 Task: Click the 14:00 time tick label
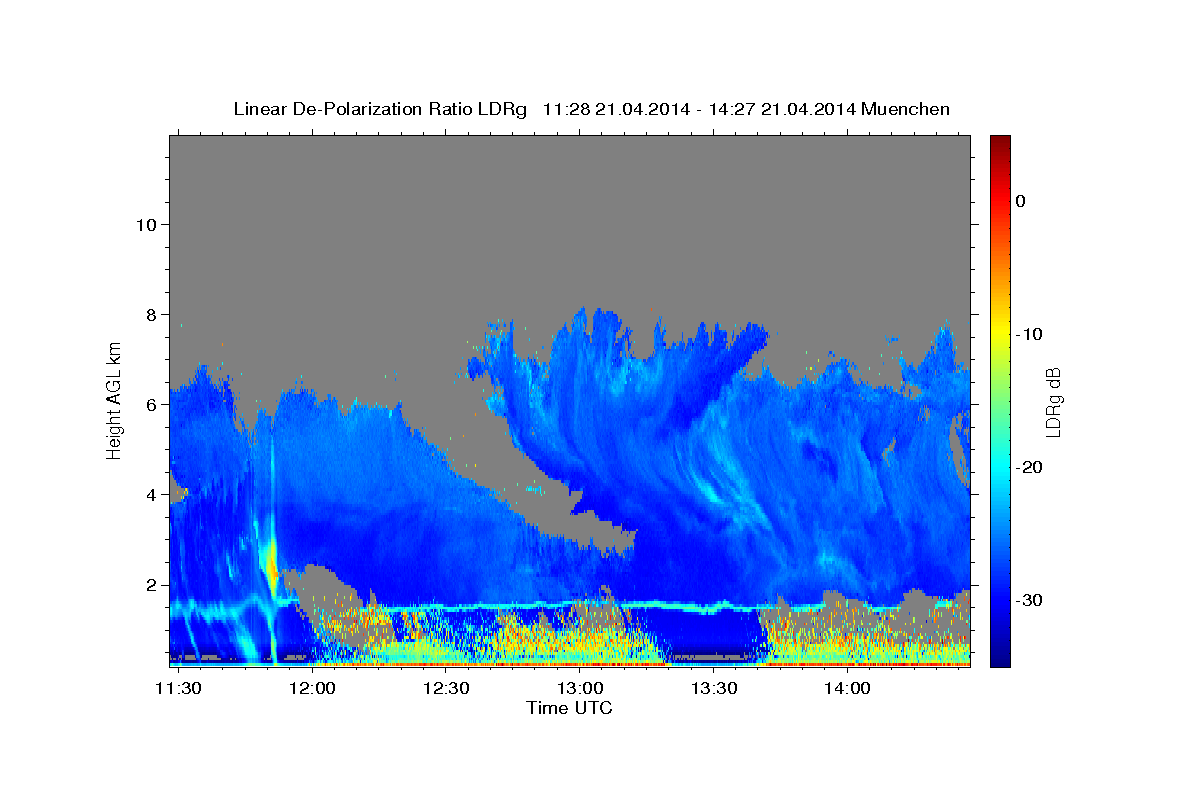click(x=846, y=689)
